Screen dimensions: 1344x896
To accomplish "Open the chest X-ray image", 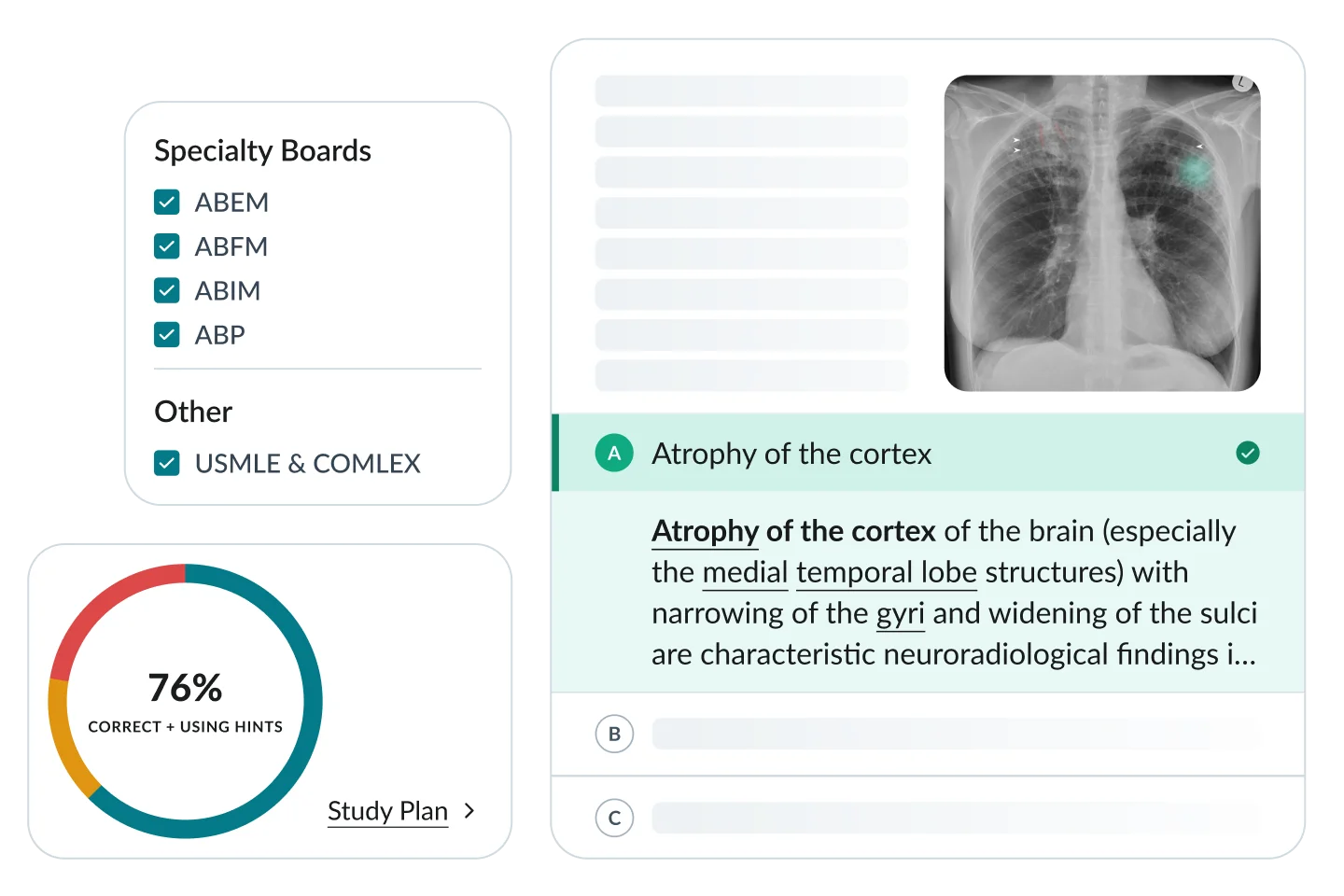I will (x=1102, y=232).
